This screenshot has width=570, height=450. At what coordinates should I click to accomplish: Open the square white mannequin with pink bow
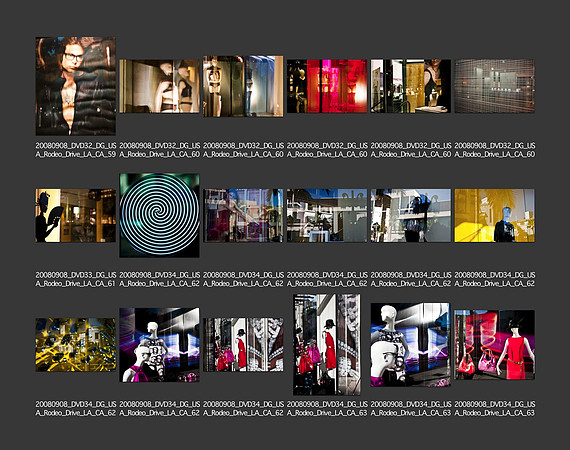(159, 345)
